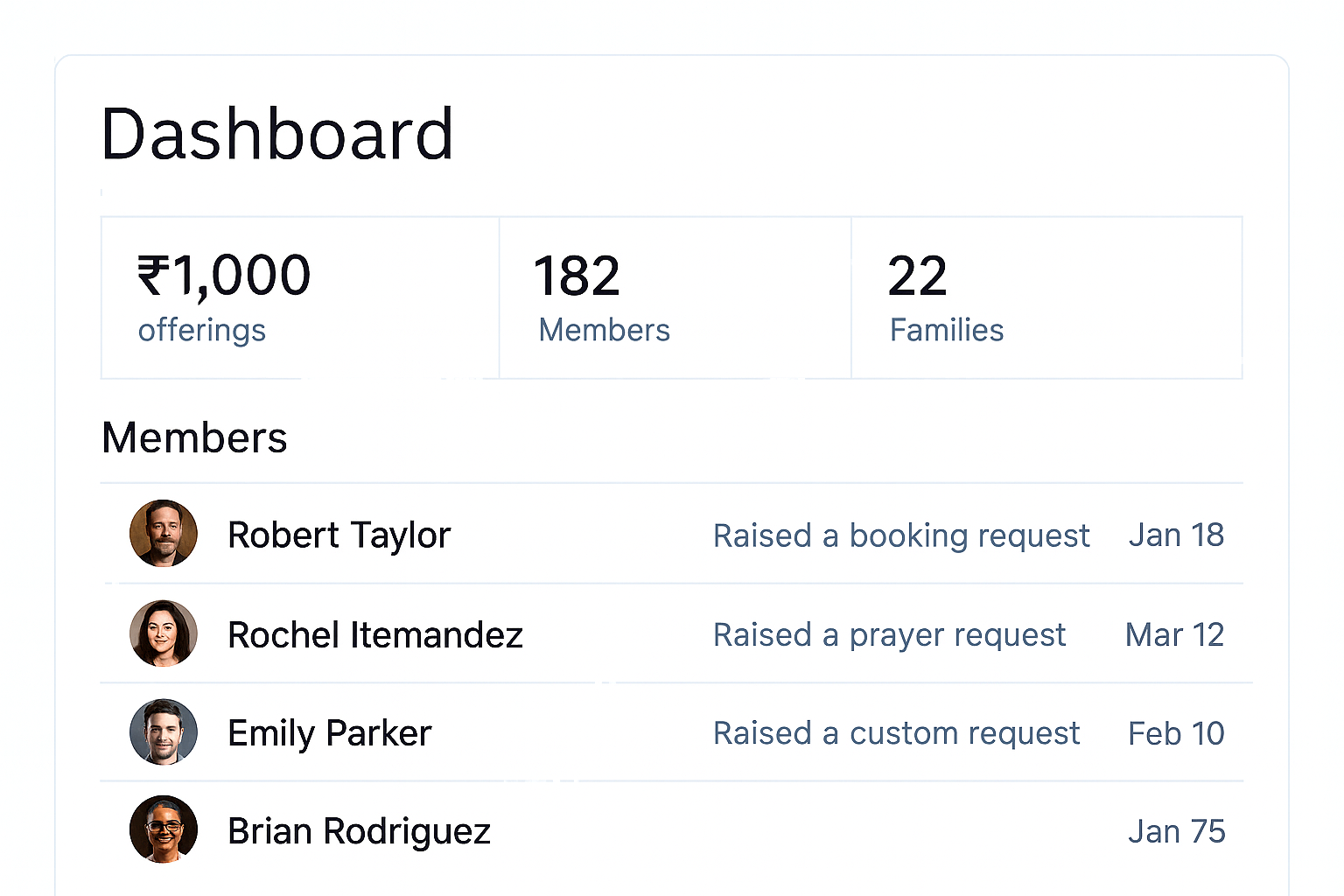Open 'Raised a prayer request' activity
Screen dimensions: 1344x896
(x=889, y=635)
